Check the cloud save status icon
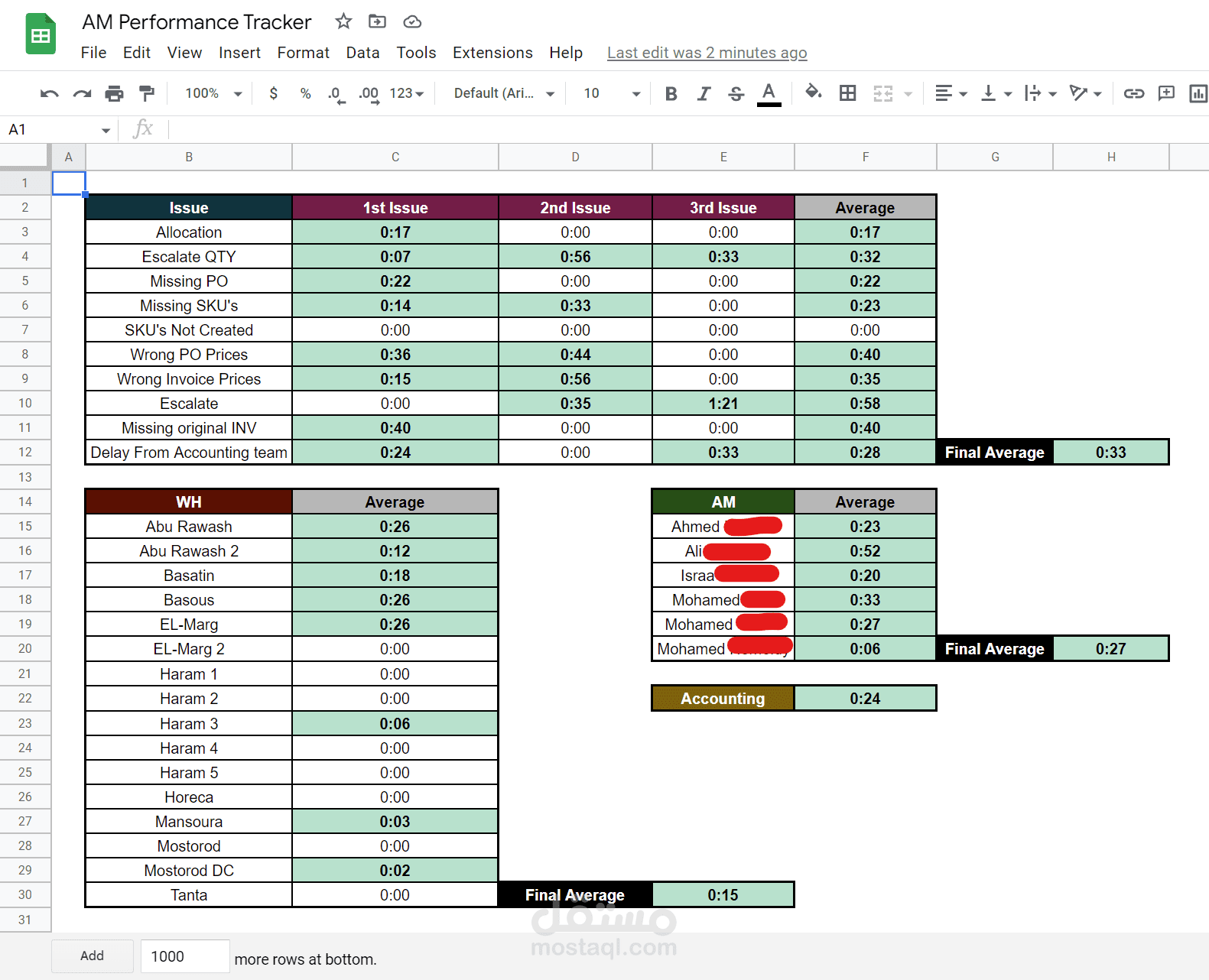Screen dimensions: 1209x980 412,21
